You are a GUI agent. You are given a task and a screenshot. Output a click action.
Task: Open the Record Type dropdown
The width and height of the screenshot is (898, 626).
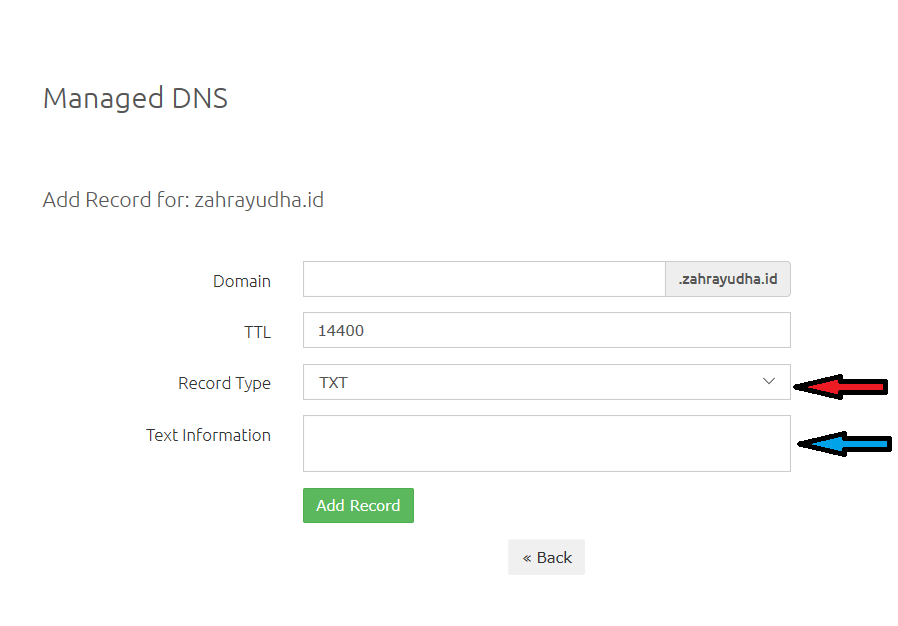(x=546, y=382)
